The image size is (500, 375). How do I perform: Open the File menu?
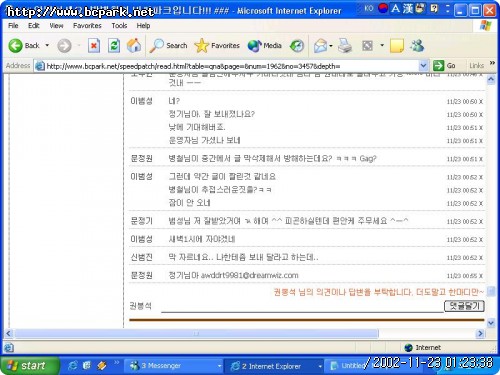[13, 26]
